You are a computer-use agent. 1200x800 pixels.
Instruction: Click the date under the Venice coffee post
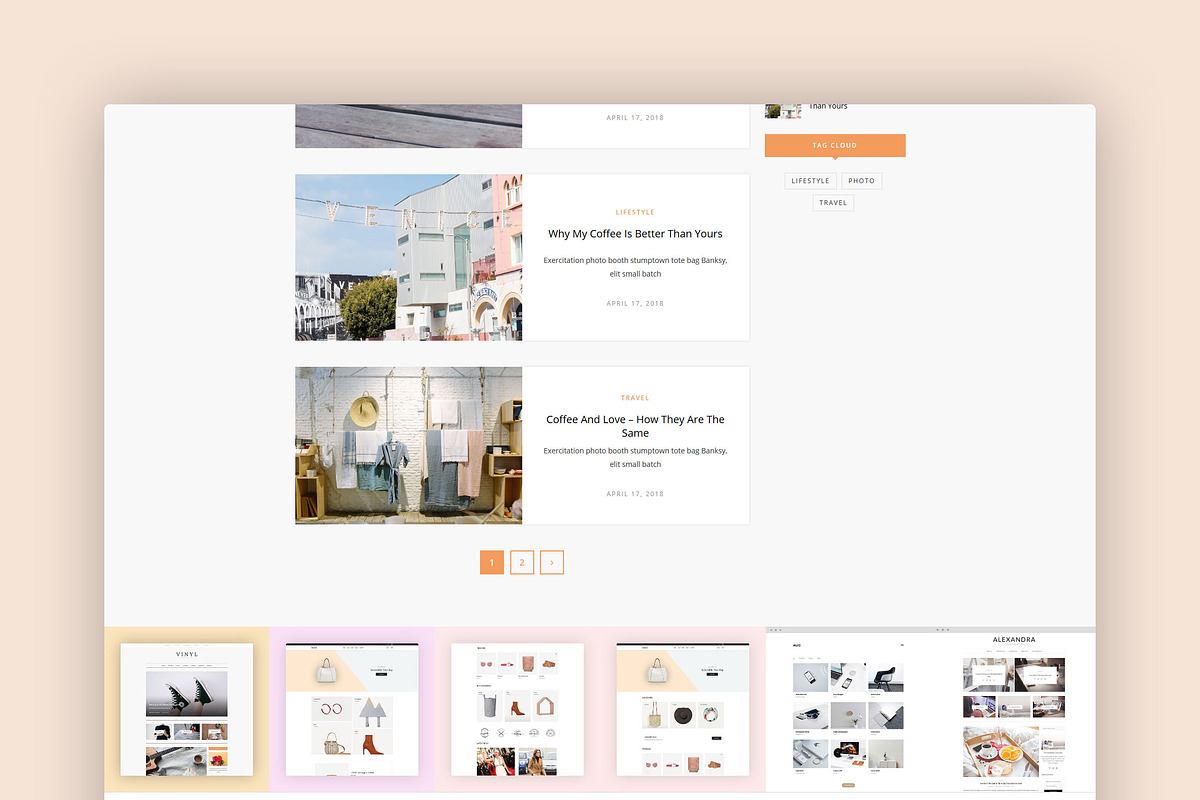635,303
